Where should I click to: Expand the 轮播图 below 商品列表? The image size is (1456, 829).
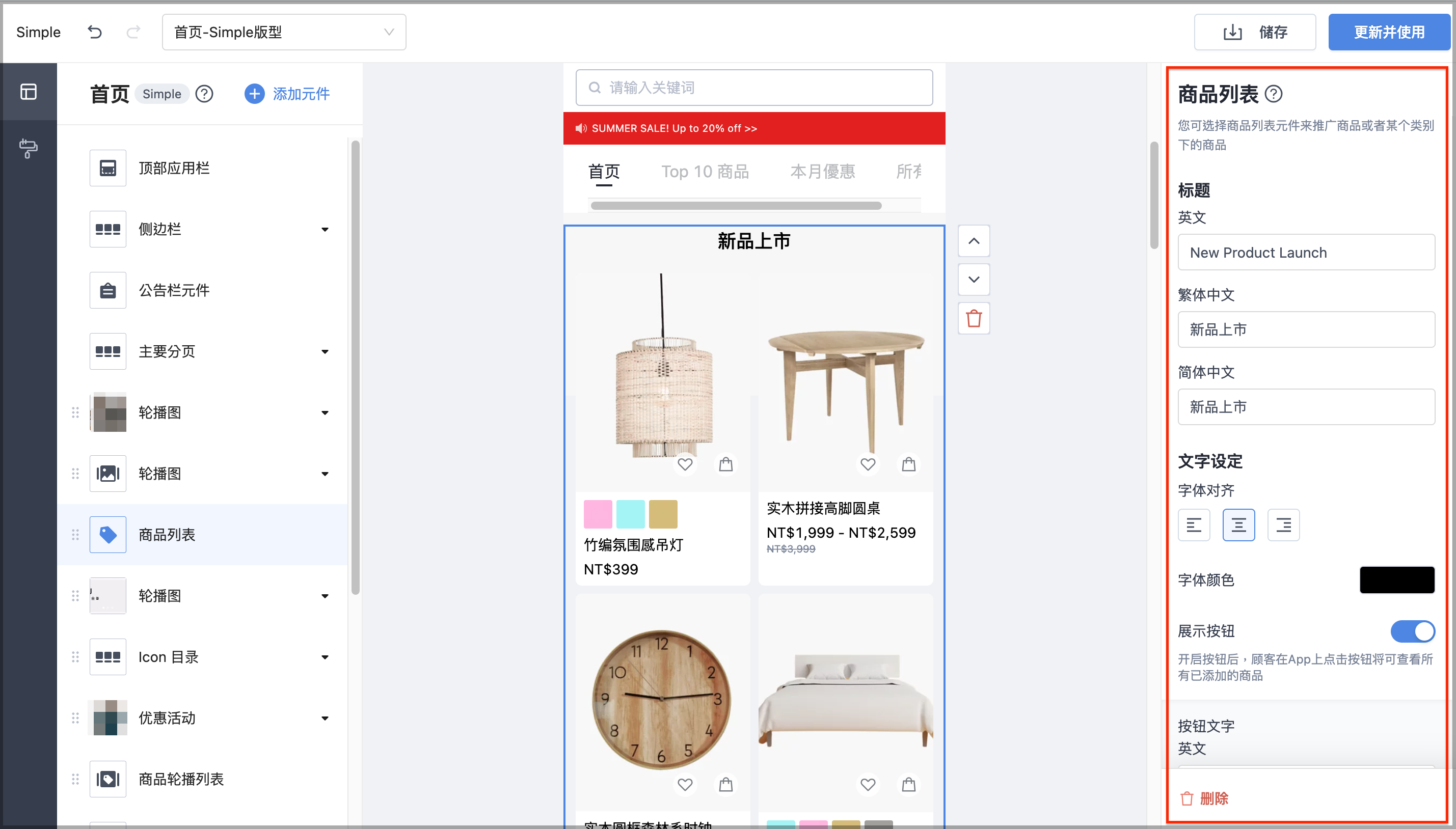tap(325, 596)
